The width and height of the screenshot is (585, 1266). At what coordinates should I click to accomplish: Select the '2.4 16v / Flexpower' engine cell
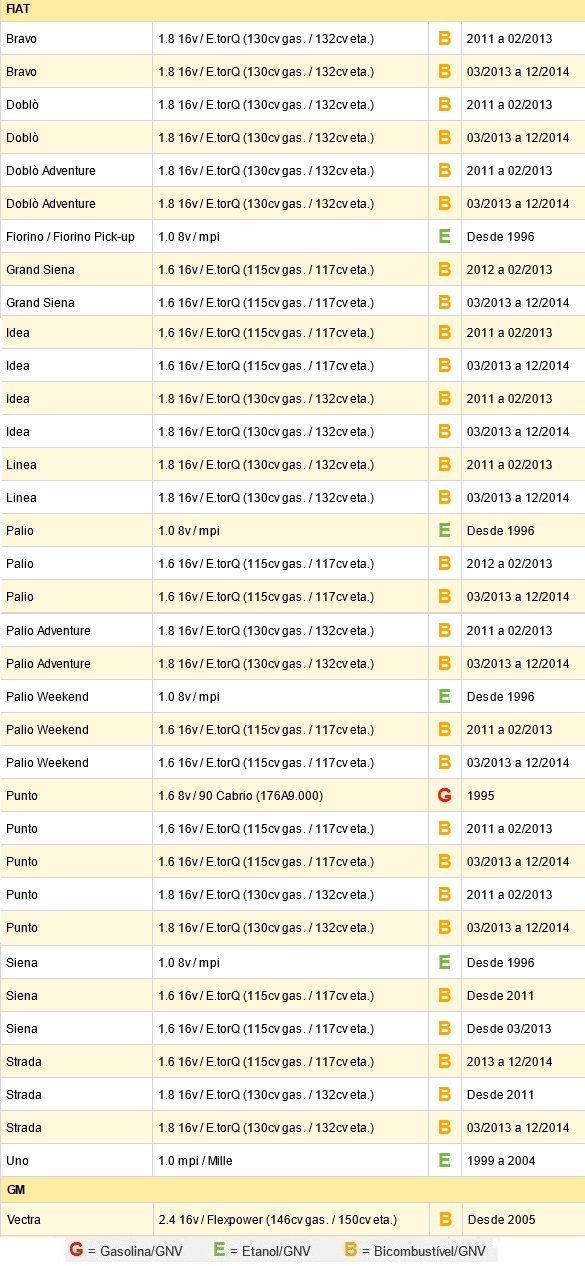click(x=290, y=1220)
